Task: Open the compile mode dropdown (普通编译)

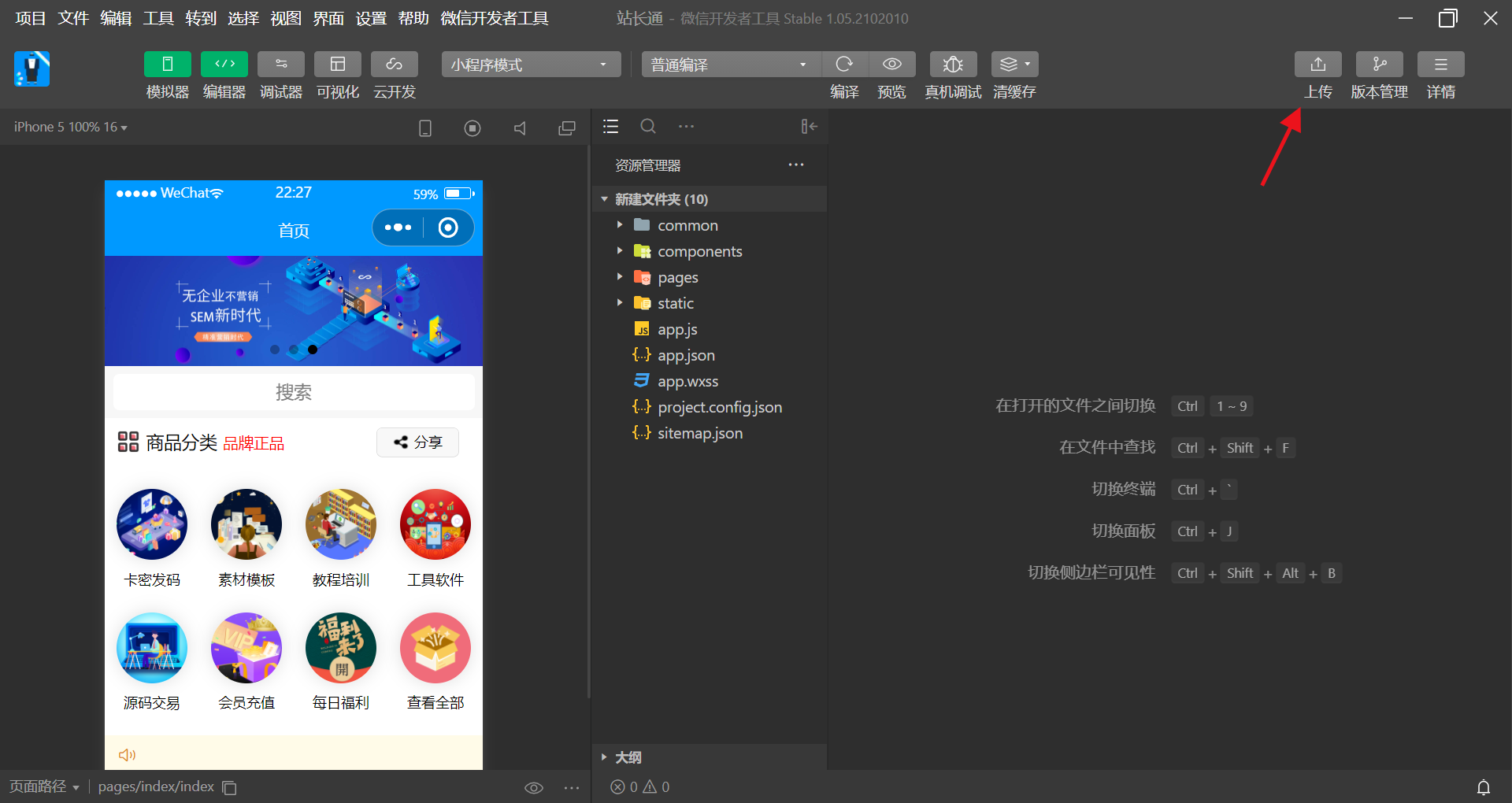Action: click(x=732, y=65)
